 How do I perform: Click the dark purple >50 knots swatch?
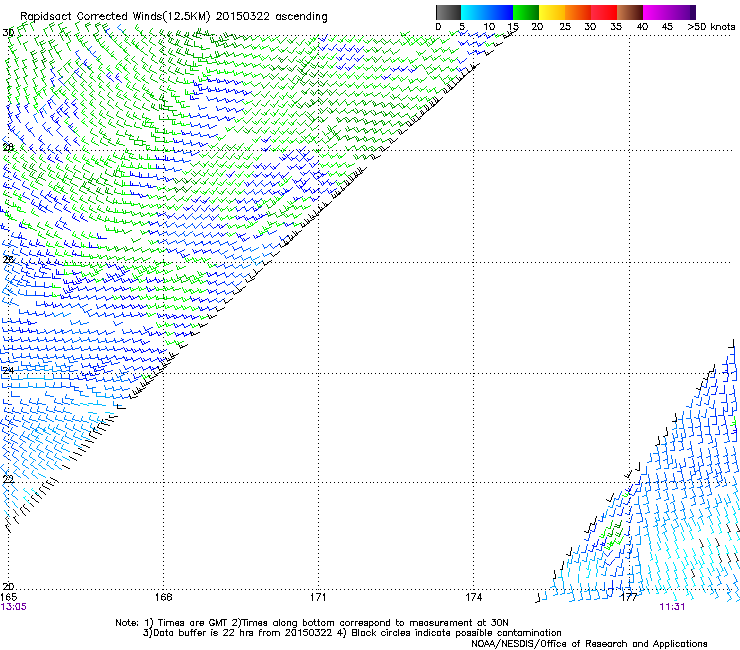click(x=692, y=12)
